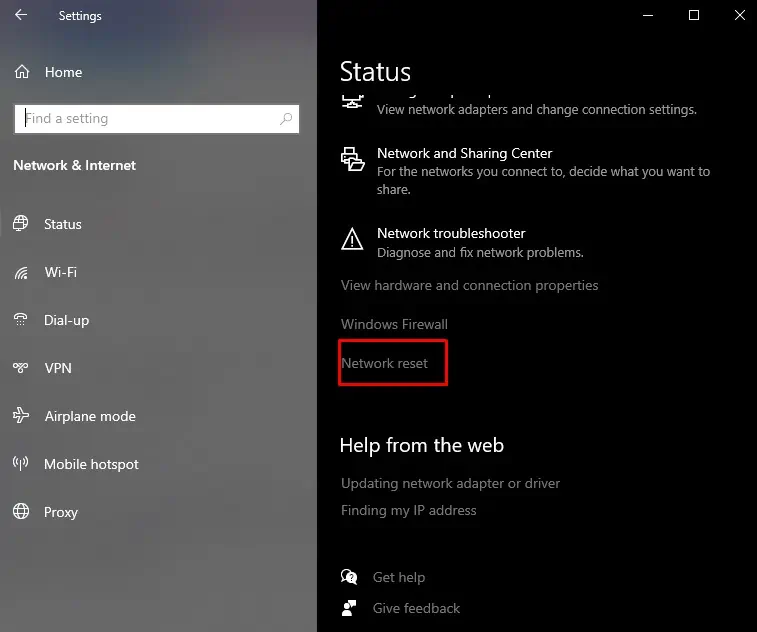This screenshot has height=632, width=757.
Task: Open the Dial-up section
Action: (x=67, y=320)
